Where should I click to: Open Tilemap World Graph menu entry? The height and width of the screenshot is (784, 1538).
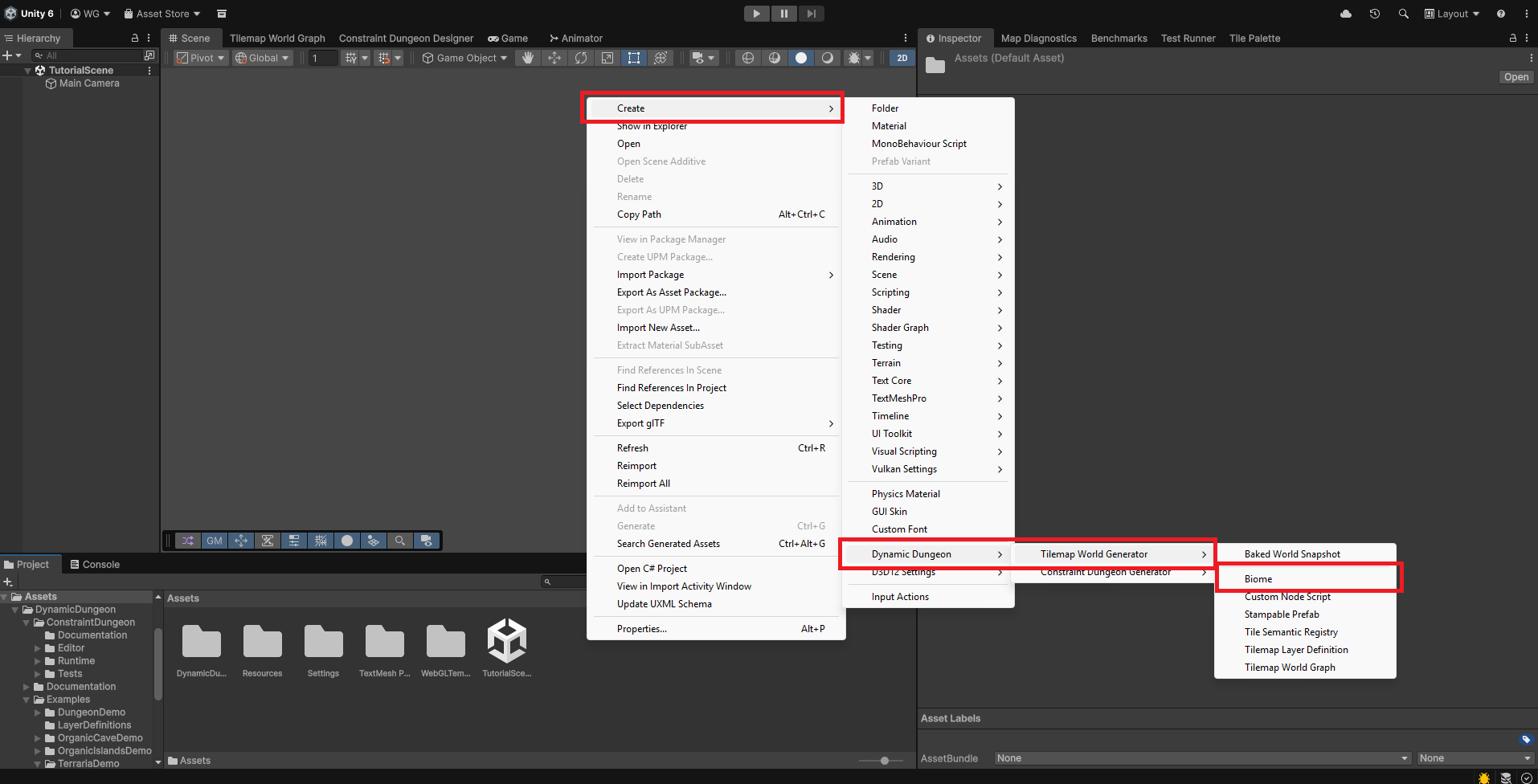[x=1306, y=668]
